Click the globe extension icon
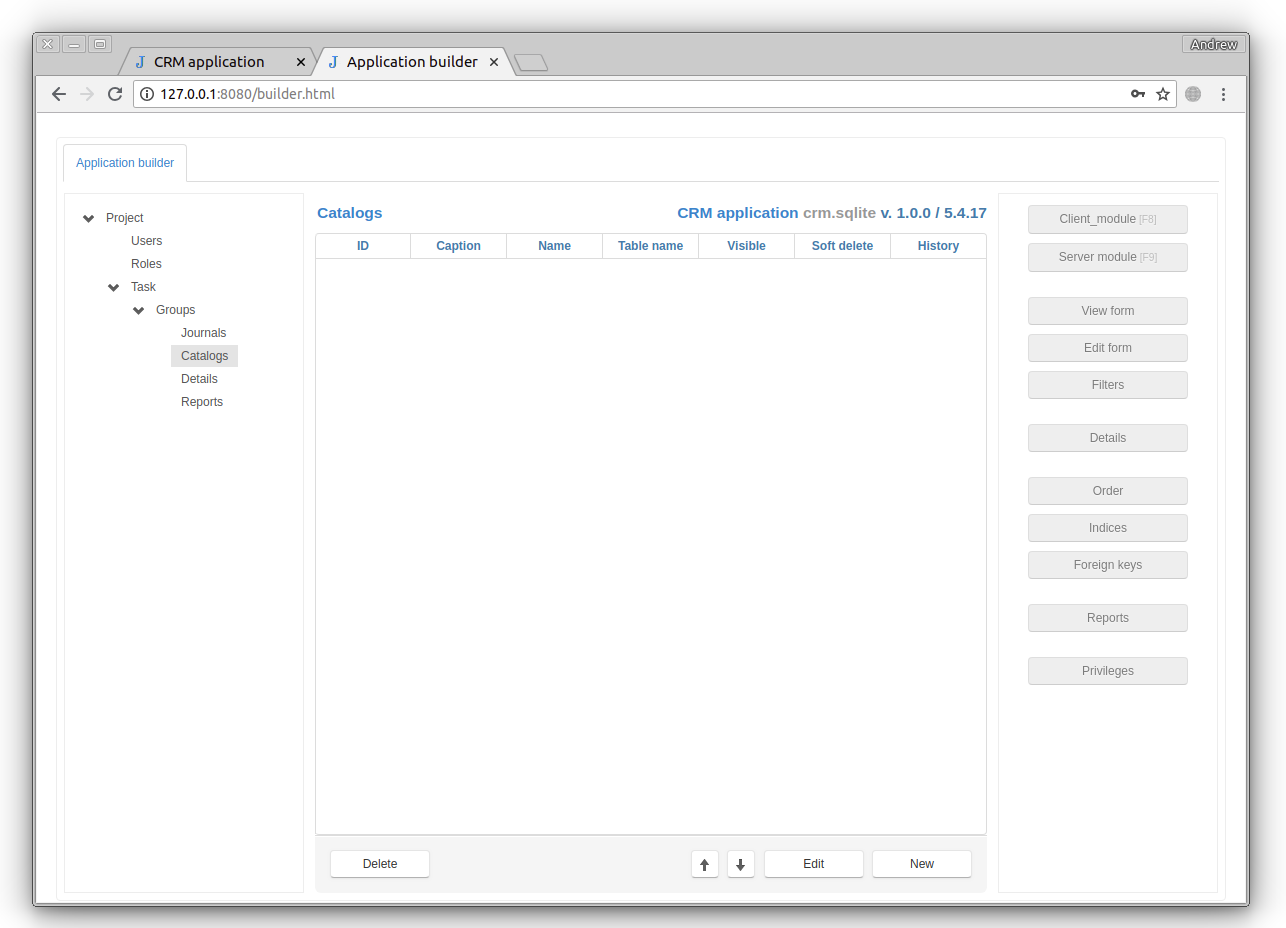The height and width of the screenshot is (928, 1286). 1193,94
